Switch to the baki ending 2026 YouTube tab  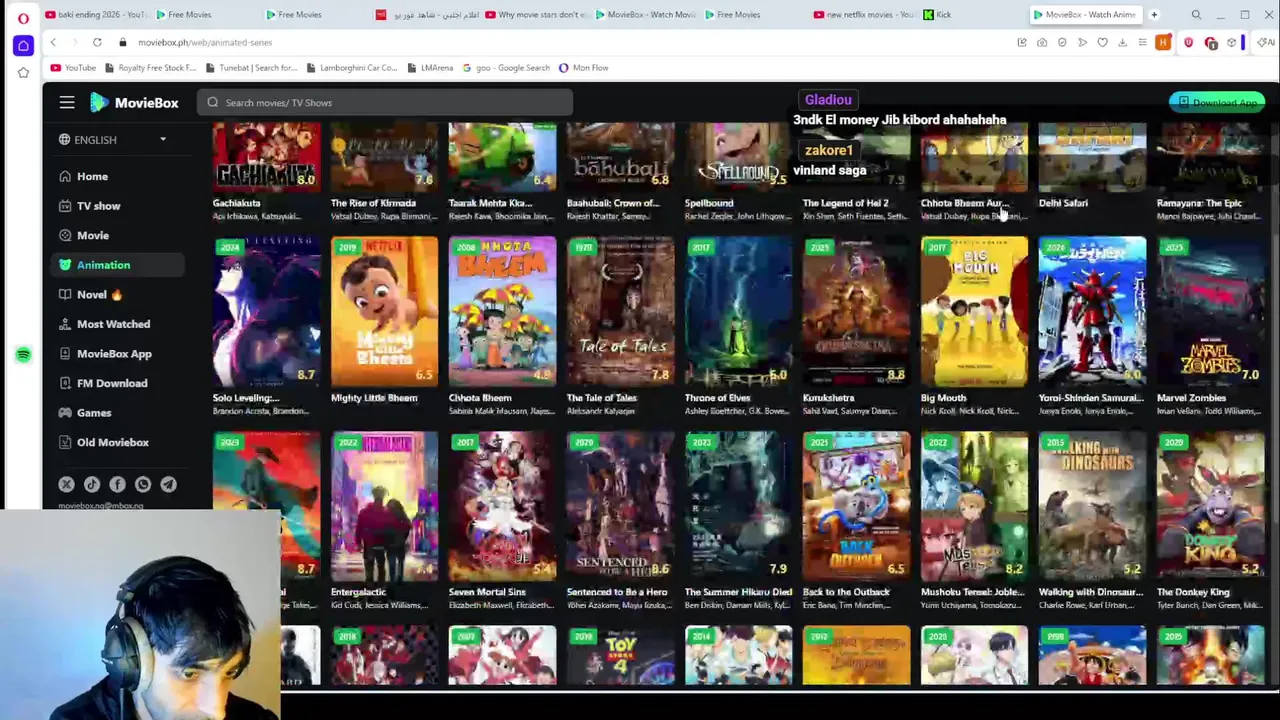coord(95,15)
